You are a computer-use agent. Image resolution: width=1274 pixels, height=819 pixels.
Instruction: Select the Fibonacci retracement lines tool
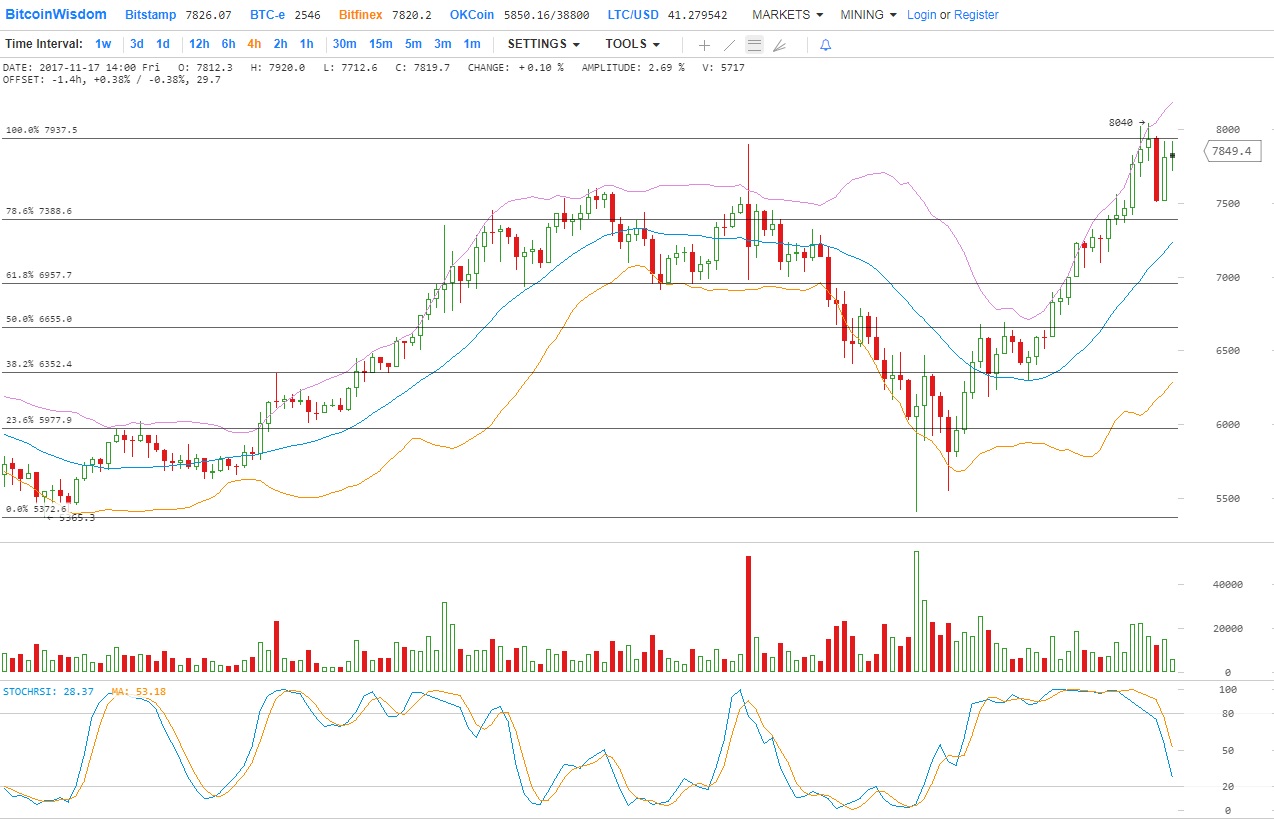coord(754,45)
